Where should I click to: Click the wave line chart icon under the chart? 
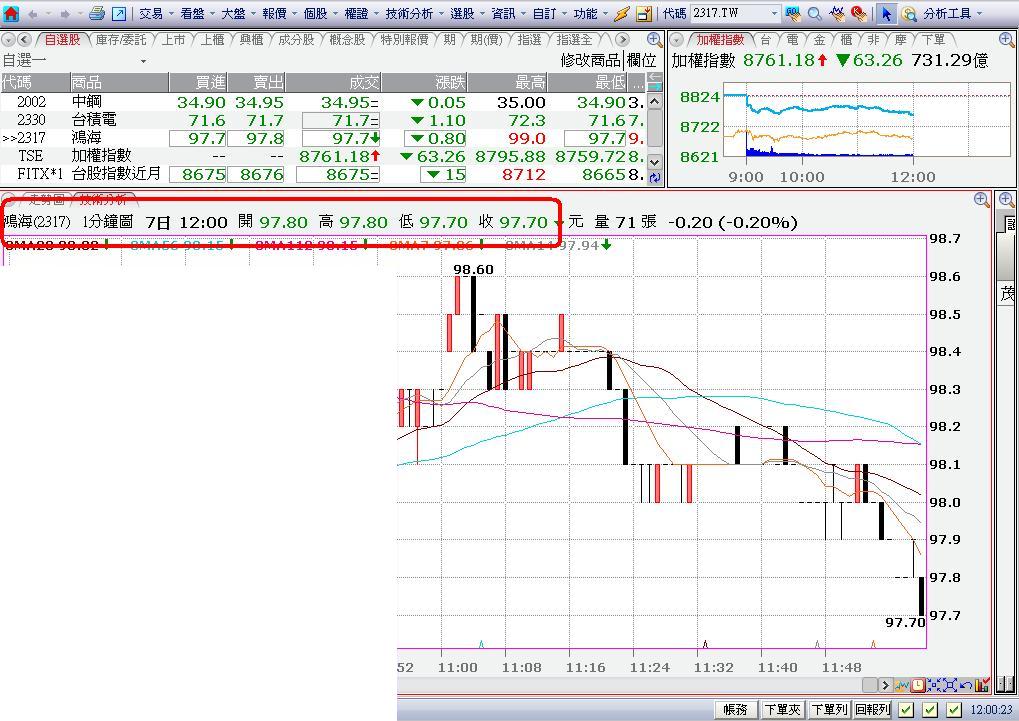[902, 685]
